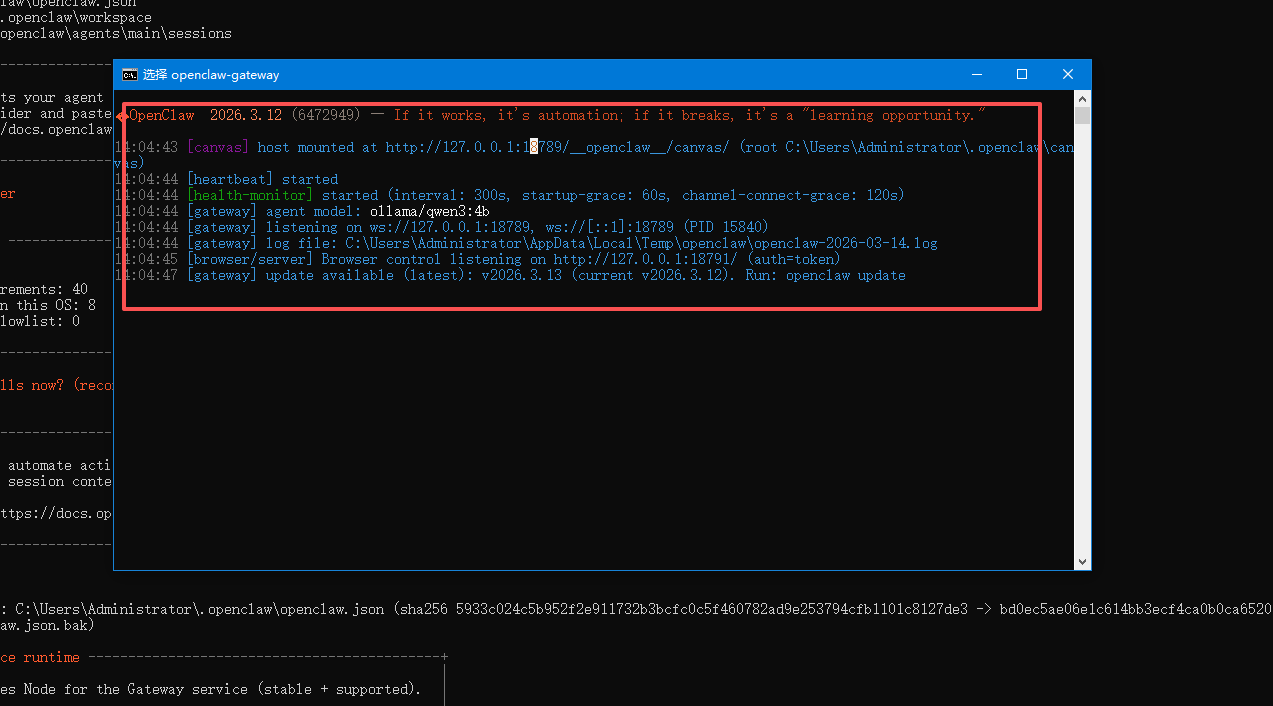Viewport: 1273px width, 706px height.
Task: Click the [heartbeat] started log line
Action: [263, 179]
